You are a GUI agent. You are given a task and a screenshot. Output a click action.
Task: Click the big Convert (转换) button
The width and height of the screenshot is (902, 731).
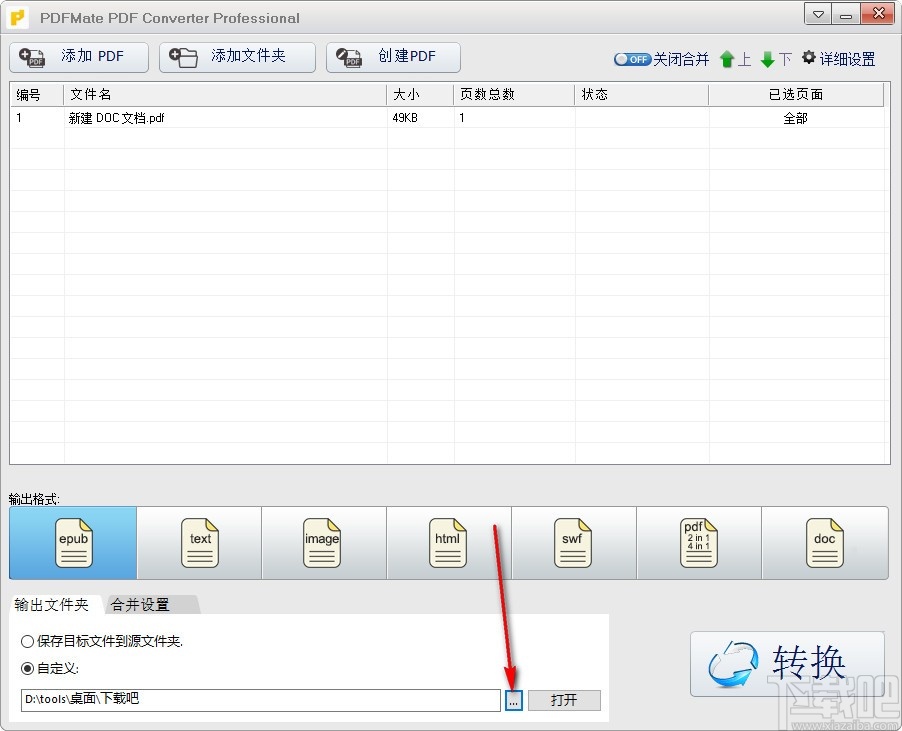(x=787, y=664)
